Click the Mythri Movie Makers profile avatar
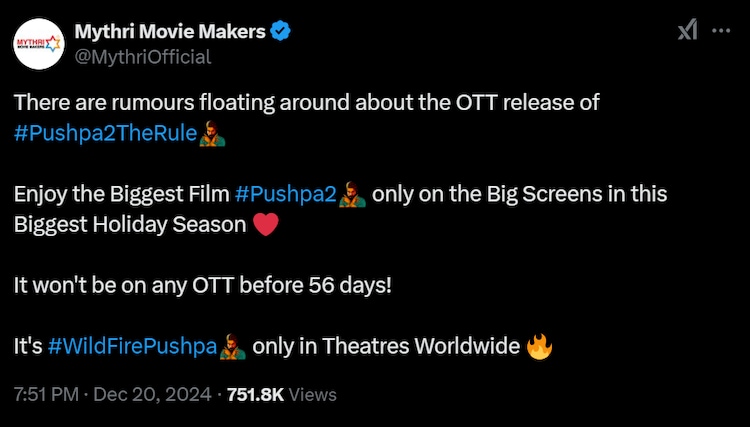The image size is (750, 427). click(38, 44)
